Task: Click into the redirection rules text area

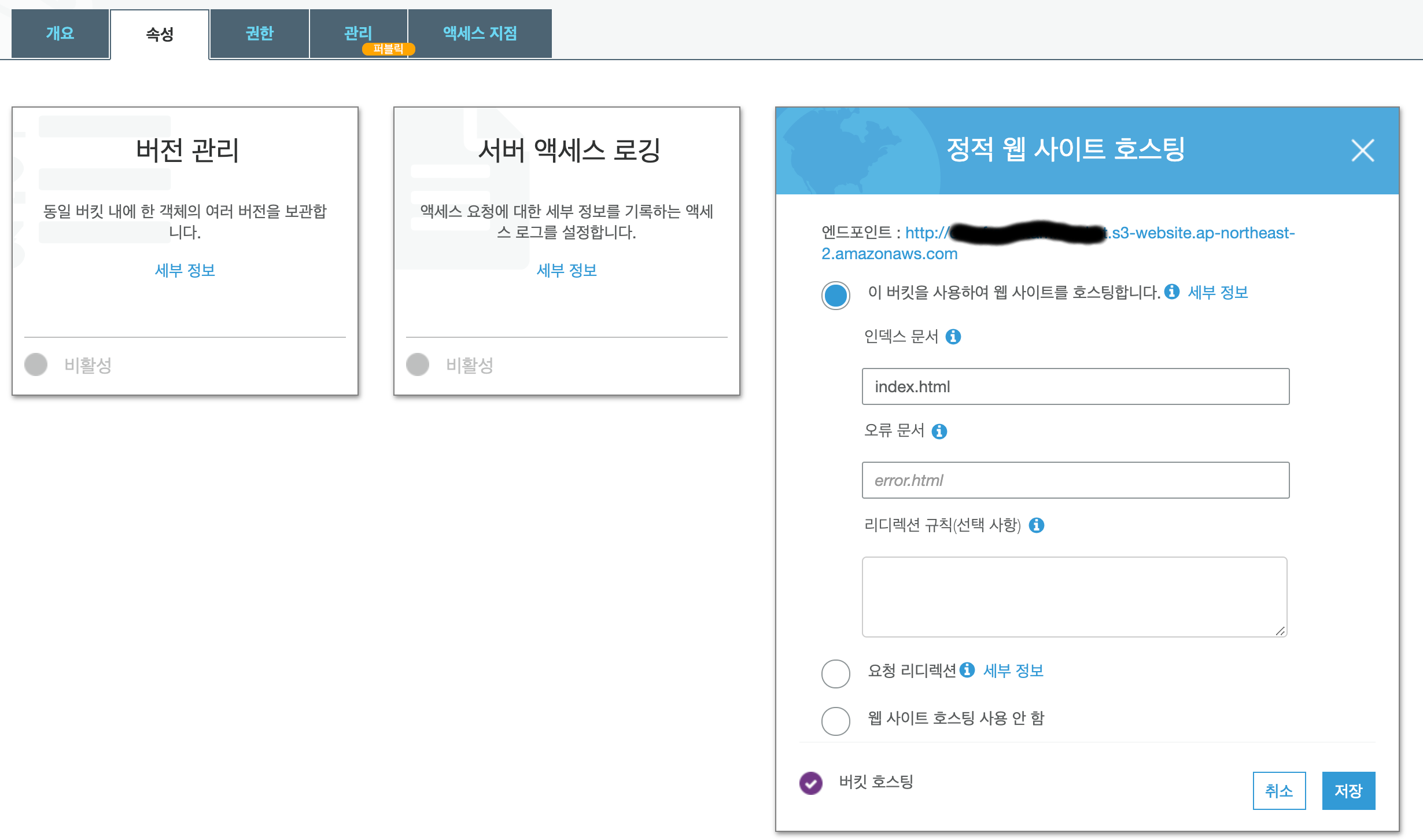Action: coord(1074,597)
